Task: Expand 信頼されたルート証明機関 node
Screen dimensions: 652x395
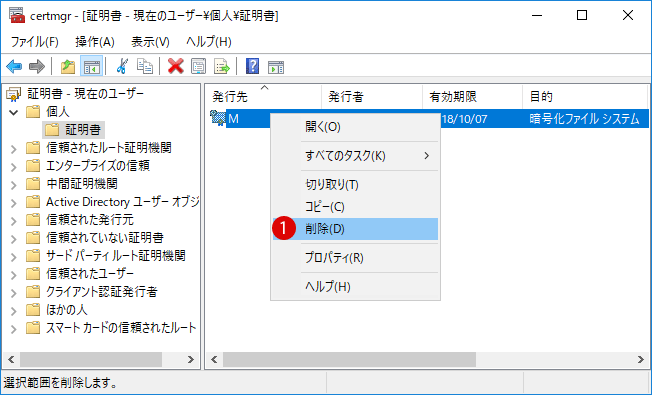Action: point(13,149)
